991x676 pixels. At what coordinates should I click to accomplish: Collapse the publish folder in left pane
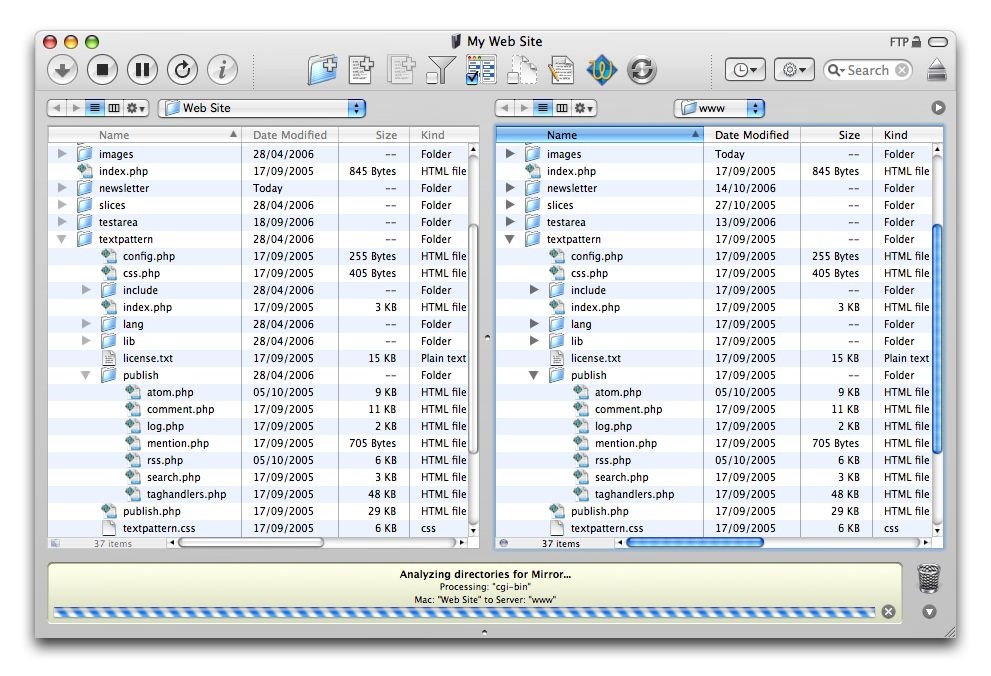tap(86, 376)
